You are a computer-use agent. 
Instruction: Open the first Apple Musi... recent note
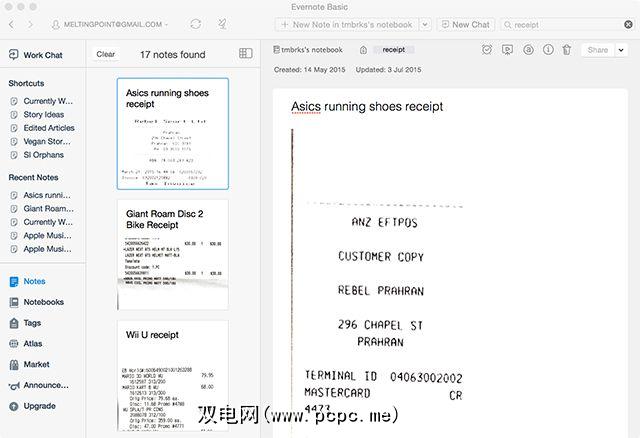(x=40, y=236)
